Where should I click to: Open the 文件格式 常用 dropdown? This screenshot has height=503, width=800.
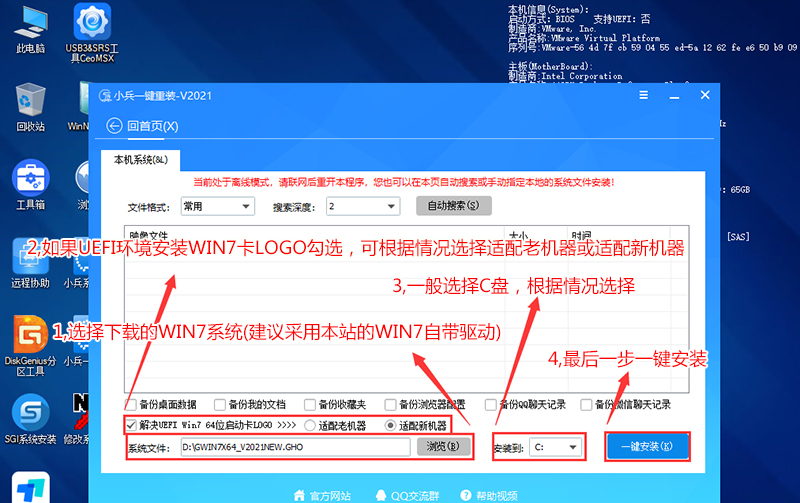point(218,206)
